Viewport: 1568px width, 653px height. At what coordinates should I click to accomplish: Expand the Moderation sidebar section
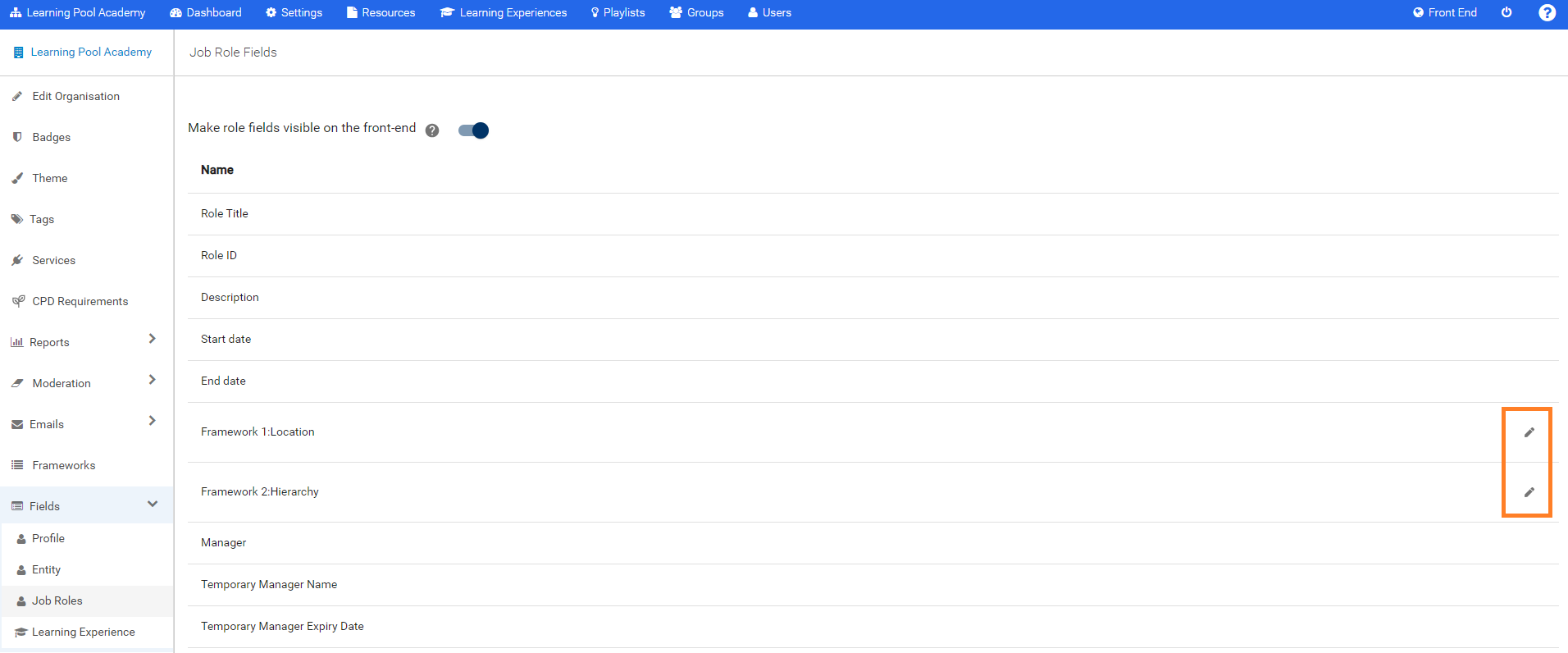(x=152, y=380)
